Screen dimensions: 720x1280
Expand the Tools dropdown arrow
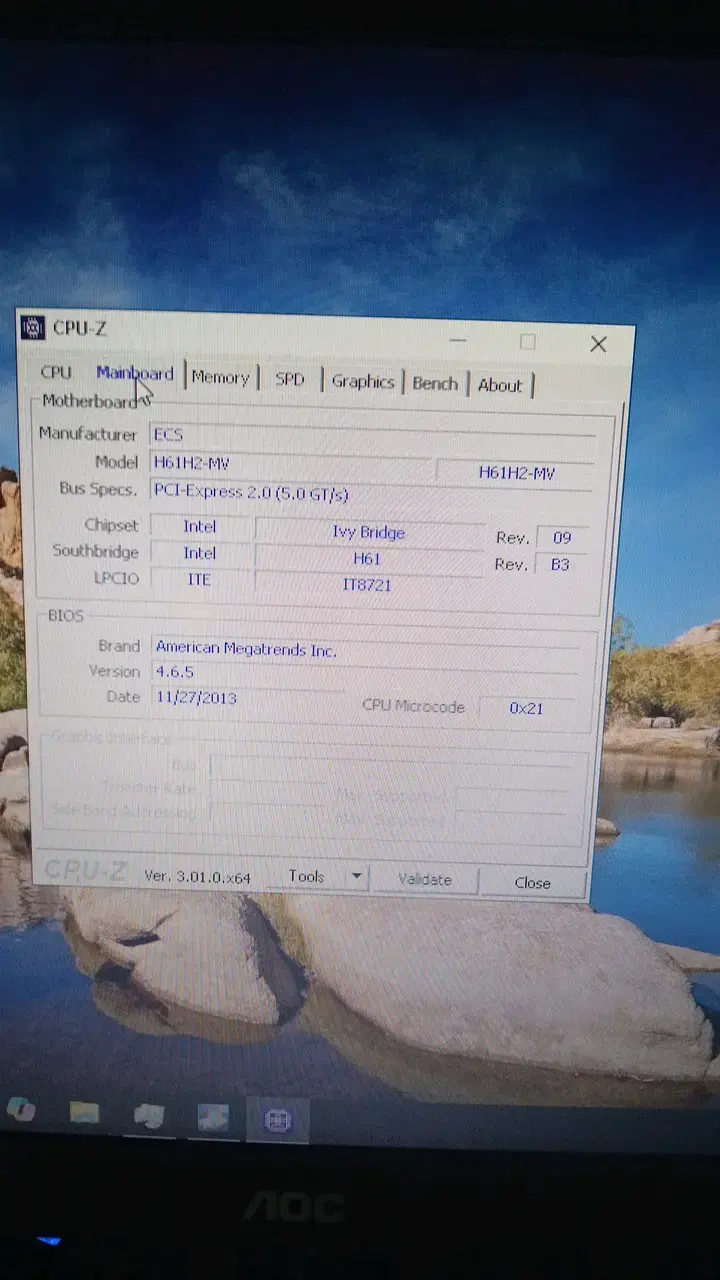pyautogui.click(x=356, y=877)
